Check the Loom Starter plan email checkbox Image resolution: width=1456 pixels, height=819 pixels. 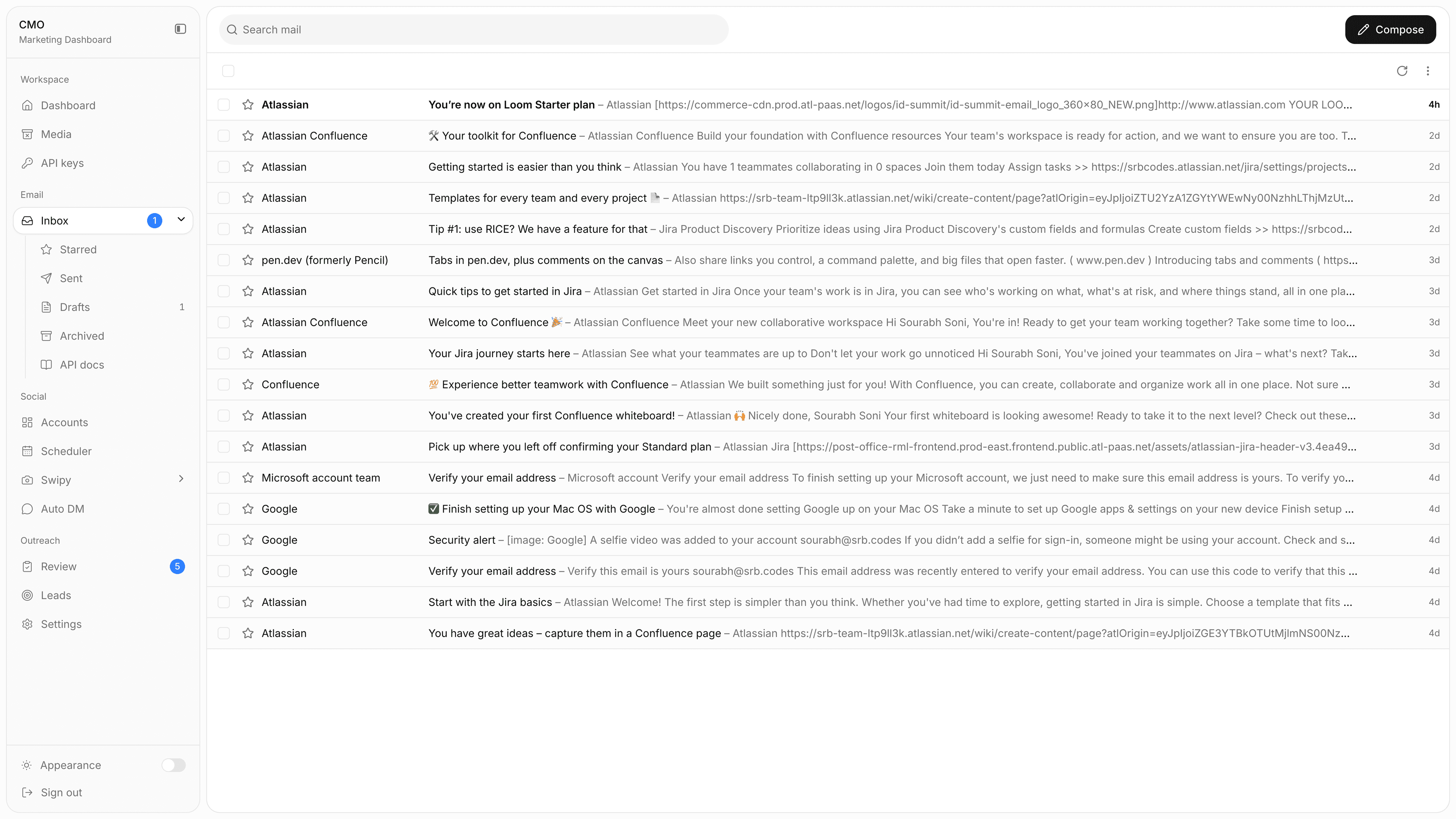click(x=224, y=105)
